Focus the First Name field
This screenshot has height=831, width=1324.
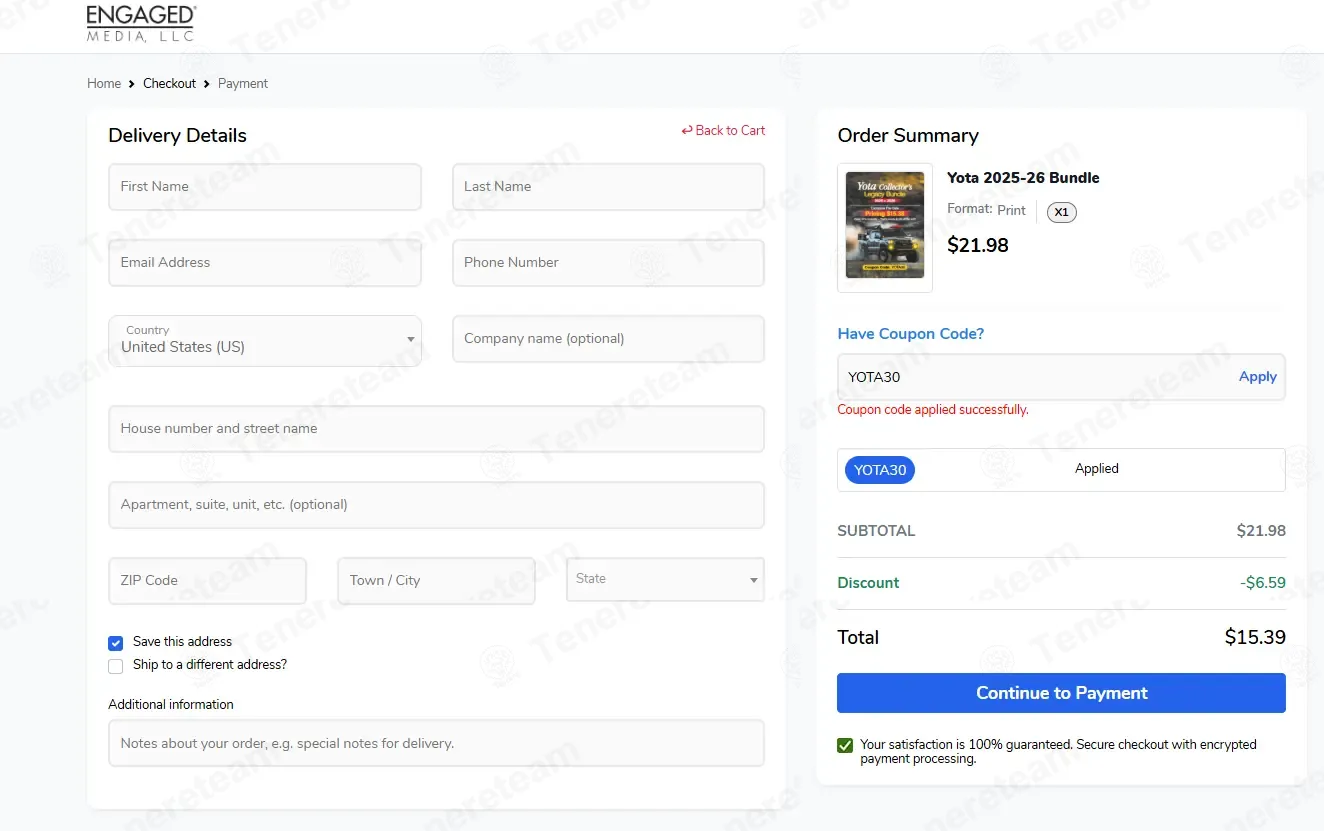click(265, 187)
